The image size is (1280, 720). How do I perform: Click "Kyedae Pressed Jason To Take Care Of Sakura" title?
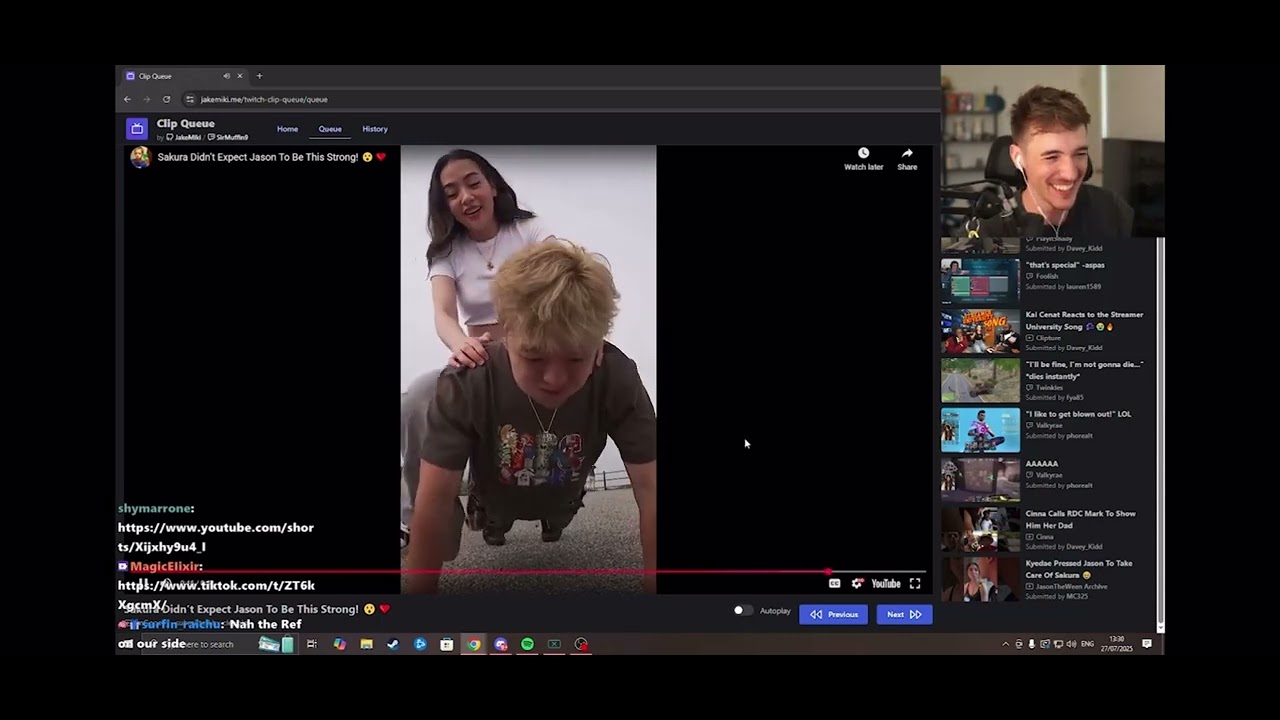1079,569
